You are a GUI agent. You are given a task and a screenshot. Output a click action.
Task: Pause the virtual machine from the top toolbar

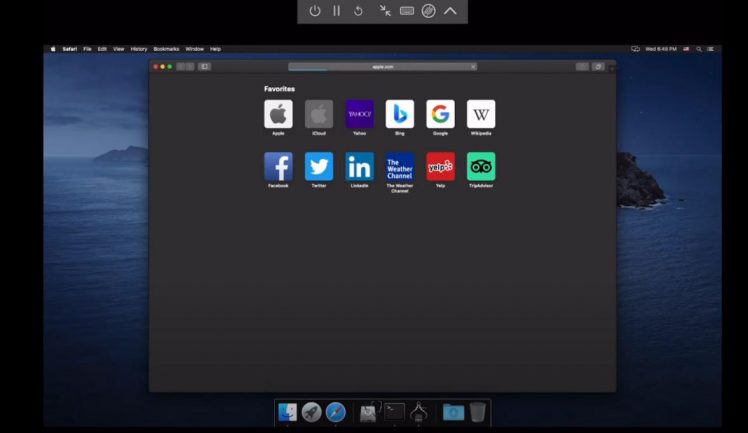[336, 11]
